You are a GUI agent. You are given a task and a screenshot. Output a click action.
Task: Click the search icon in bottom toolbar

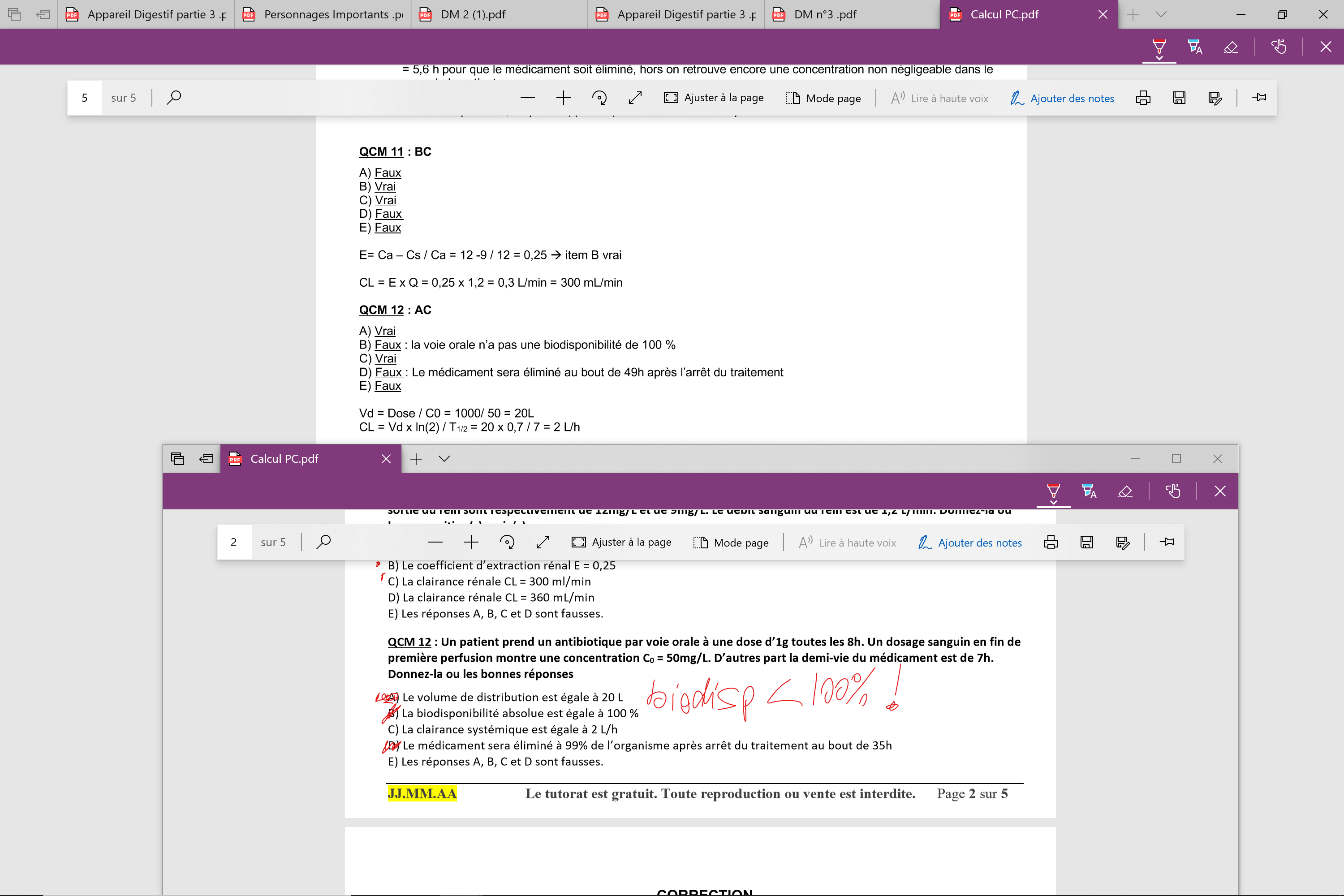pos(323,542)
